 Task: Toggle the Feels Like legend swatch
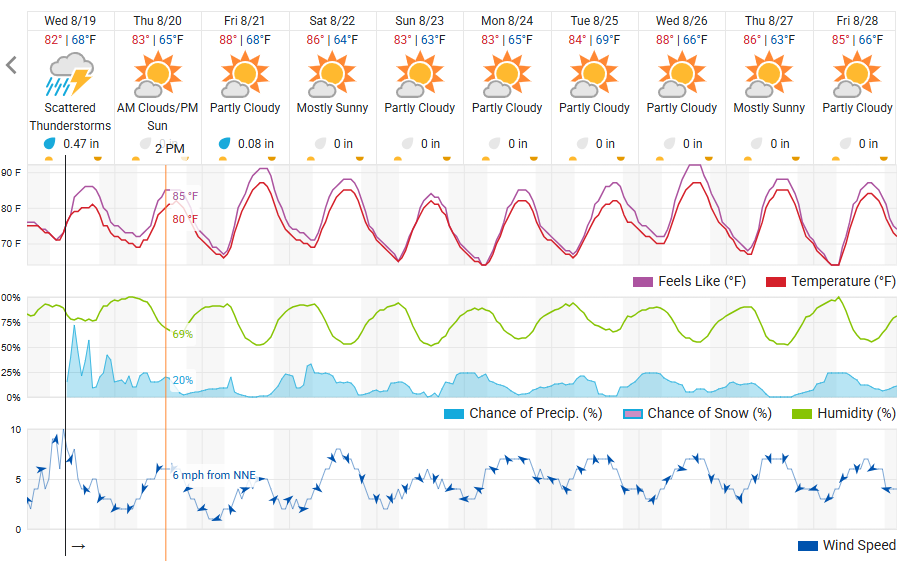pos(643,282)
